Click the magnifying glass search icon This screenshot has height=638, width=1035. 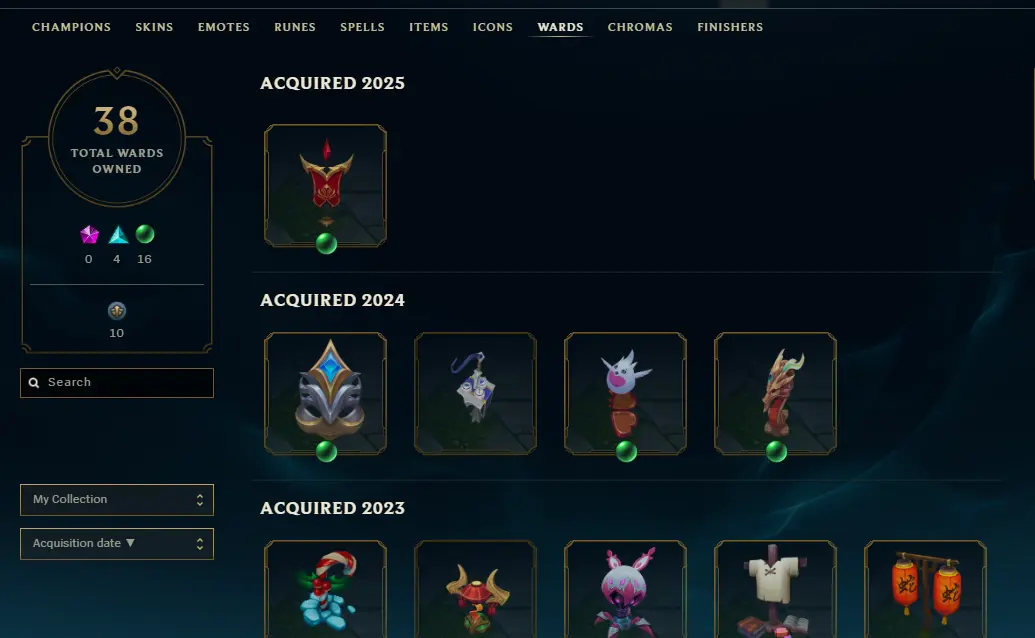(34, 383)
